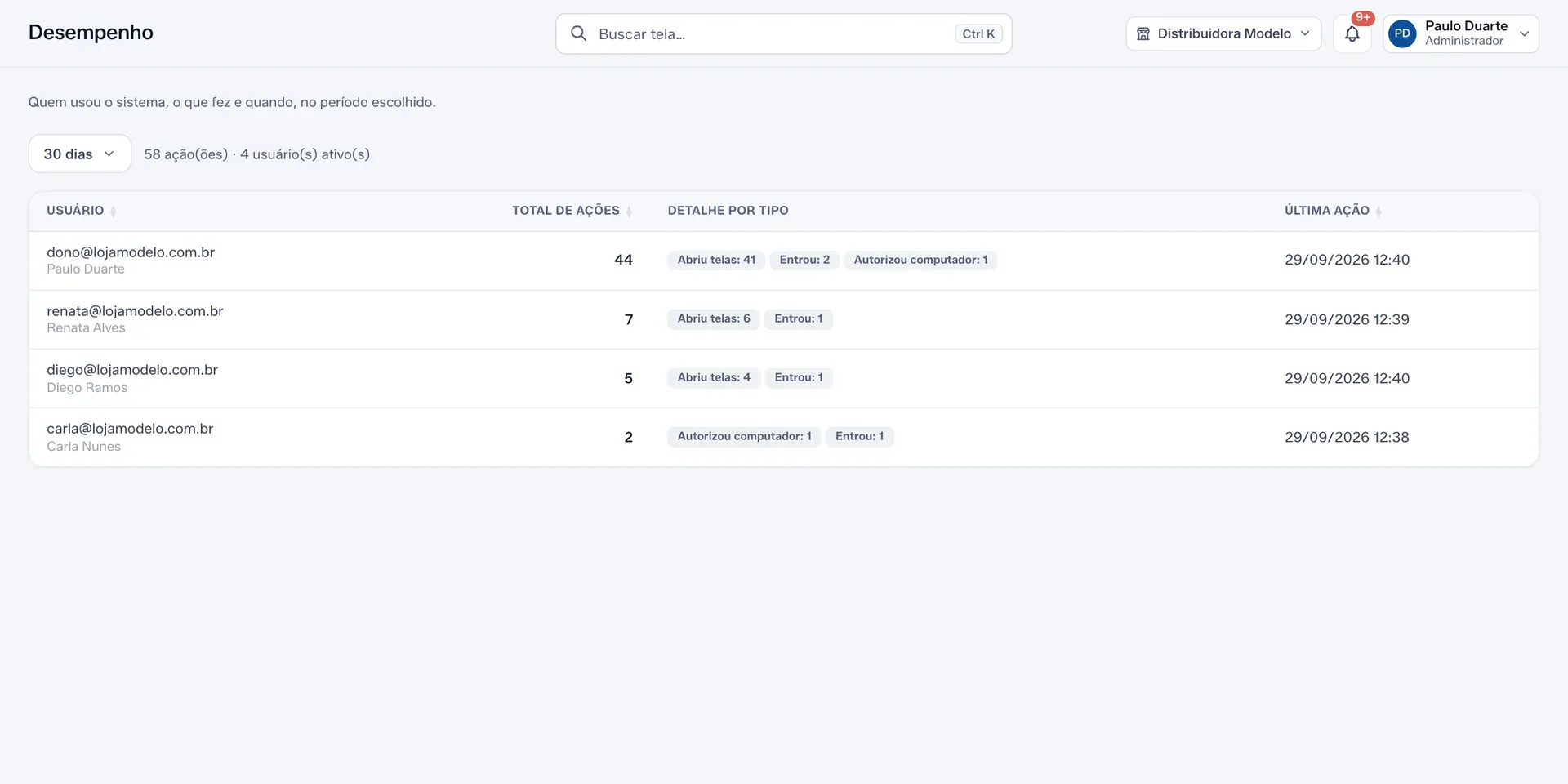Screen dimensions: 1568x784
Task: Sort by the Usuário column arrow icon
Action: tap(113, 212)
